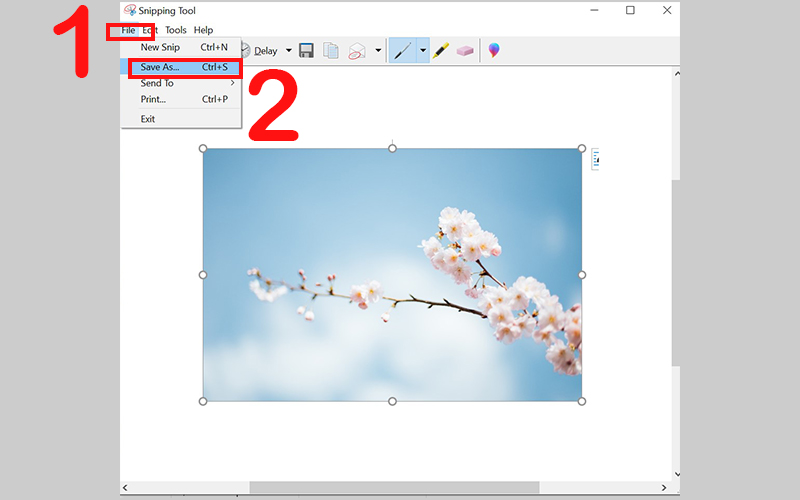Close the Snipping Tool window
The height and width of the screenshot is (500, 800).
(667, 10)
